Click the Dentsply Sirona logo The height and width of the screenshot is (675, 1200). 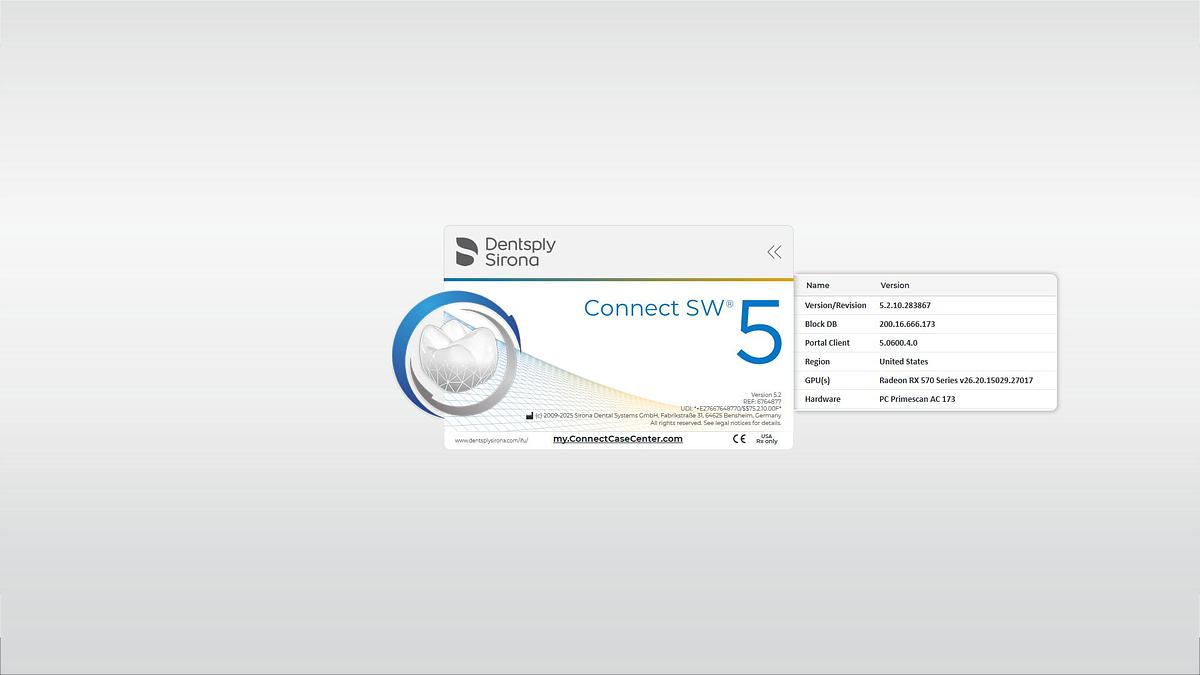[506, 251]
